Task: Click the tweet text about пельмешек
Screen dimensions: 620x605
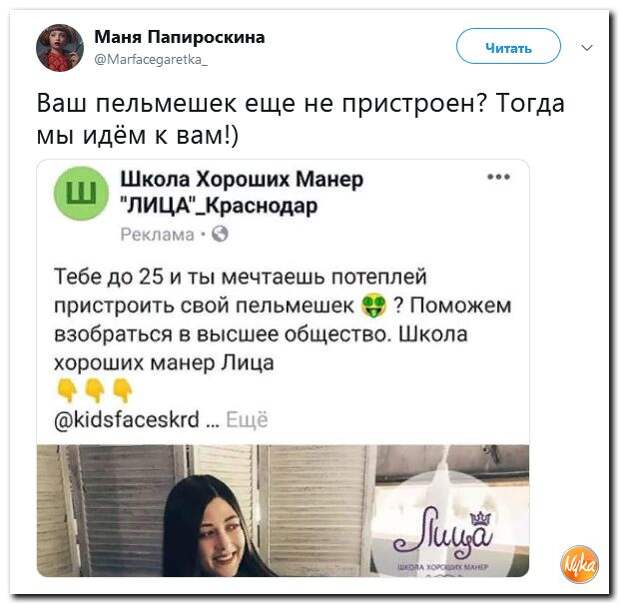Action: (301, 120)
